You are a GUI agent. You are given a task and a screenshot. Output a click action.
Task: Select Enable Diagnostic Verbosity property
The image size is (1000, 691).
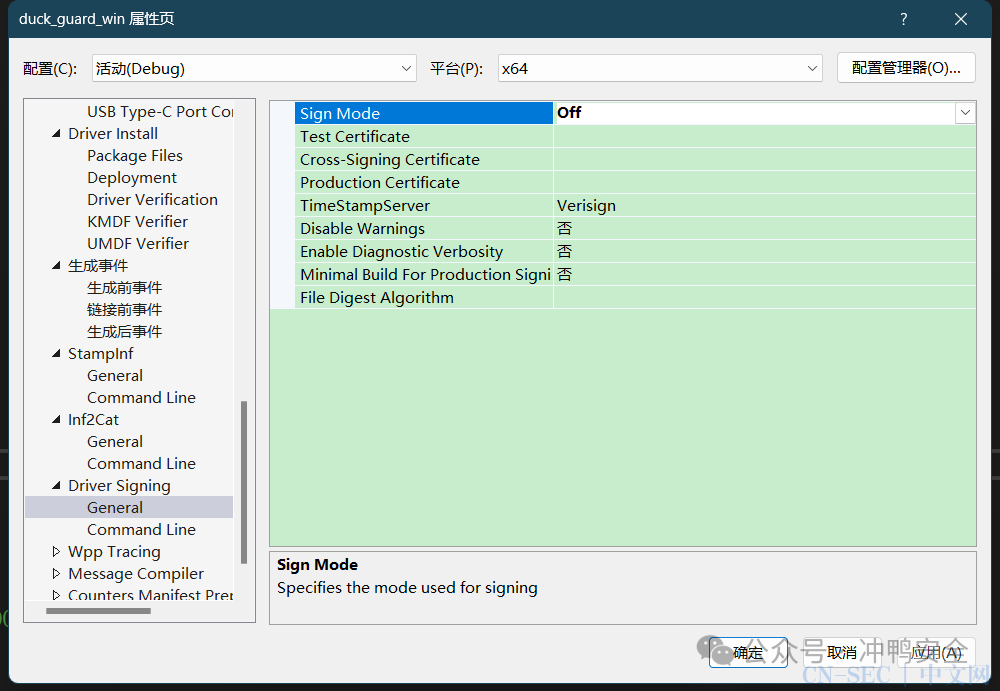[424, 251]
